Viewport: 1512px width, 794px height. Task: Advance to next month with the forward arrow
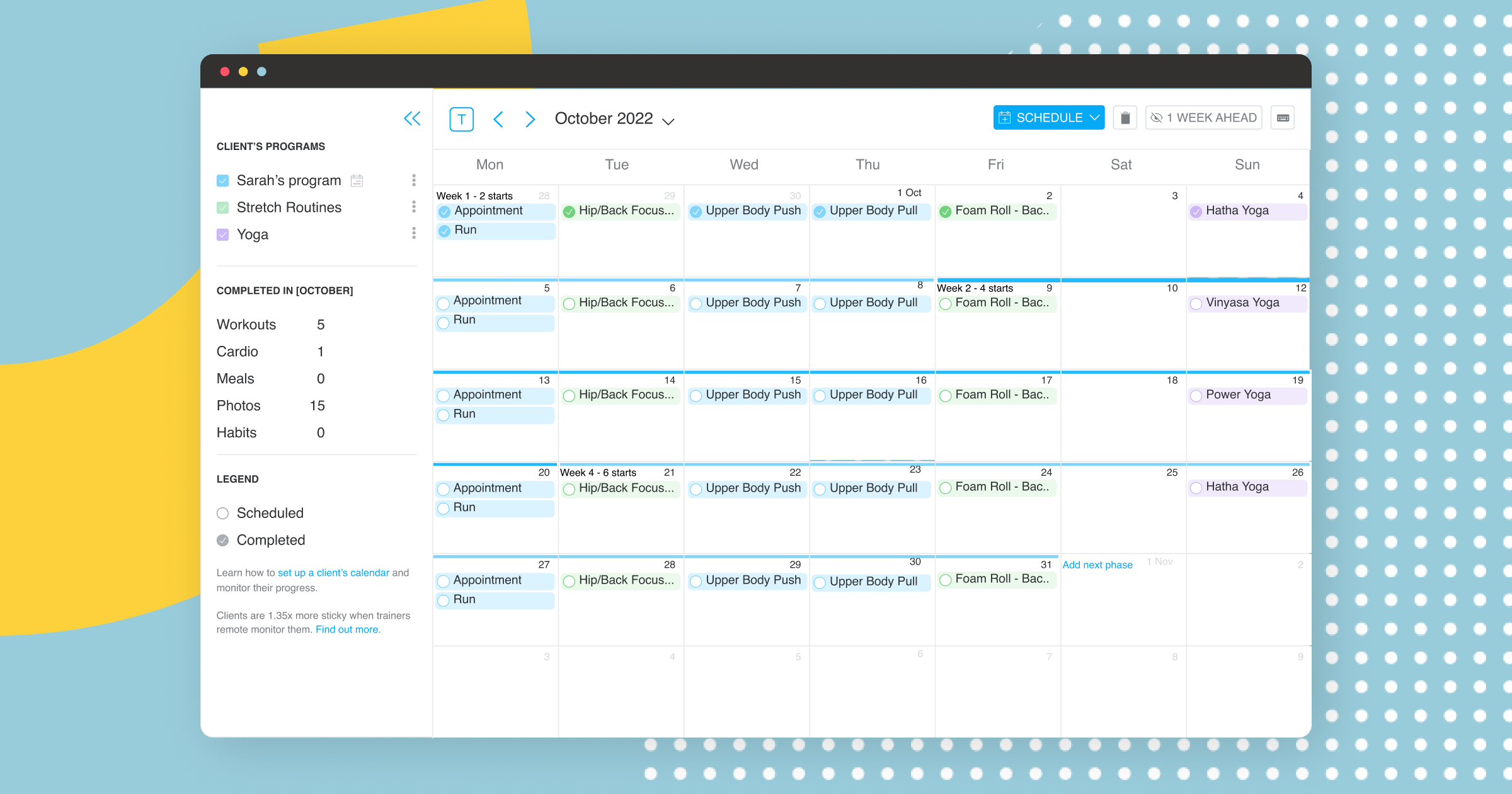530,118
